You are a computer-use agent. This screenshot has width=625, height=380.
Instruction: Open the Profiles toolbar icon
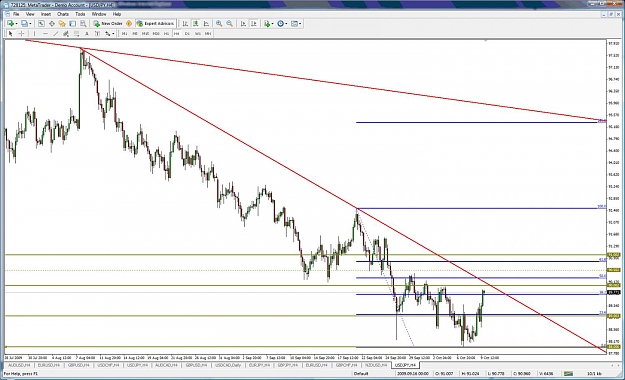coord(24,24)
